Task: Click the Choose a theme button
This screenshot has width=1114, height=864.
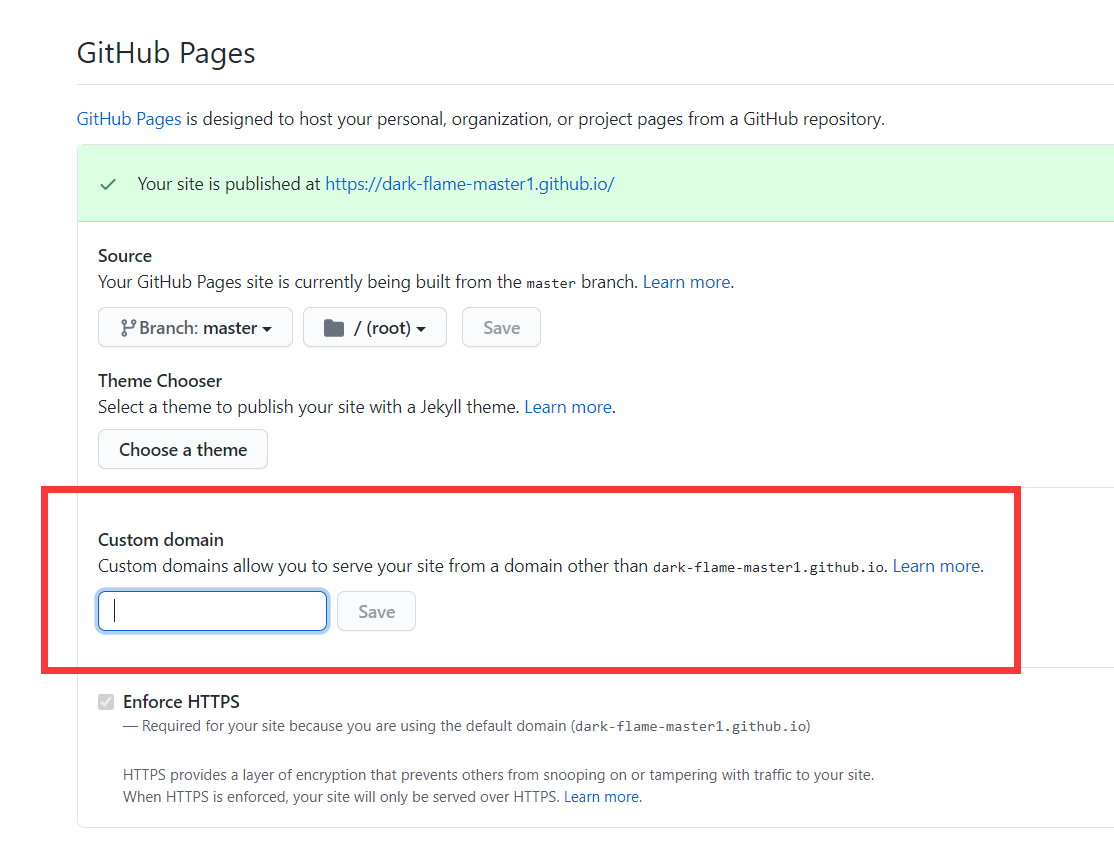Action: 183,450
